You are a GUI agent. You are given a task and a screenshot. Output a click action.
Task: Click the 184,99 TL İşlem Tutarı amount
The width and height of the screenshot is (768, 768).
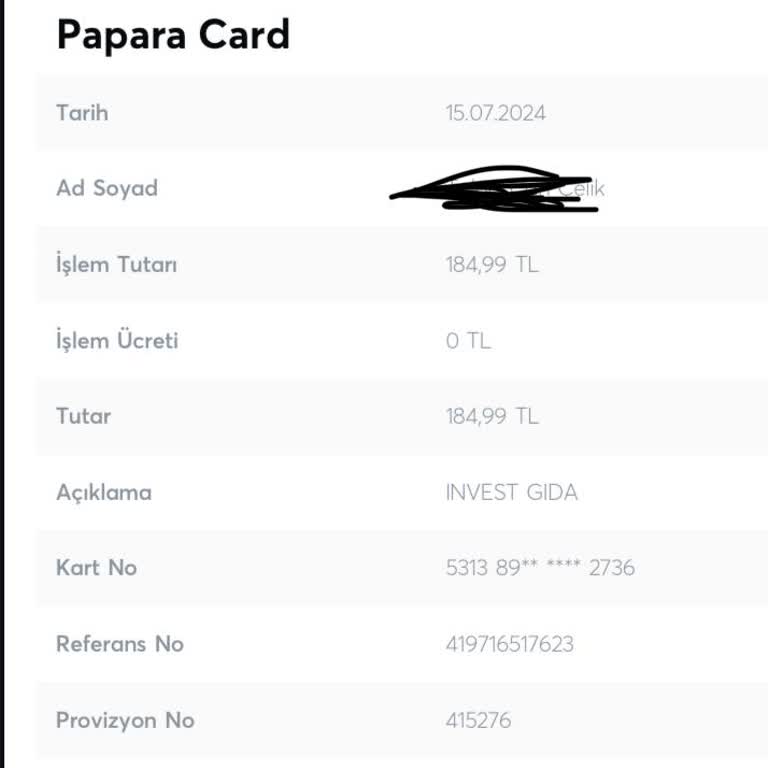click(x=492, y=265)
